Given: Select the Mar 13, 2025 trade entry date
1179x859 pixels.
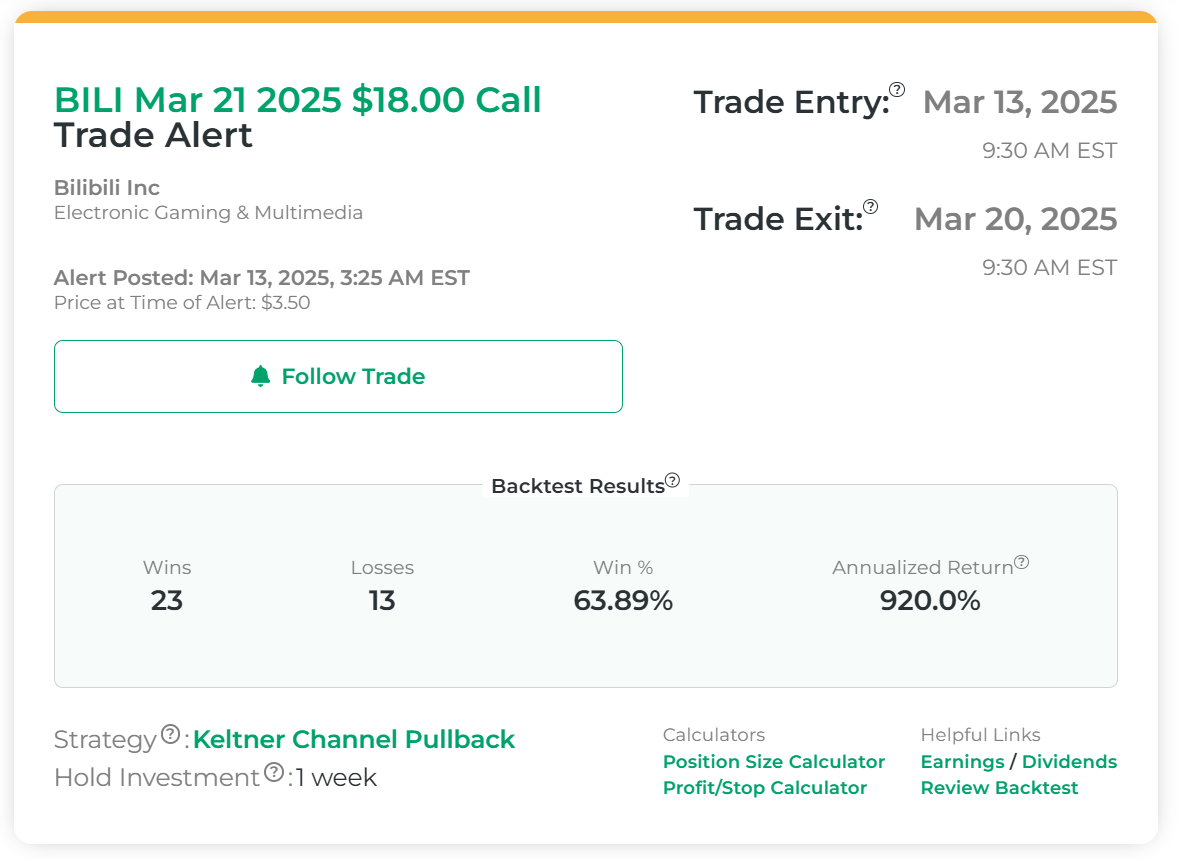Looking at the screenshot, I should pos(1019,102).
